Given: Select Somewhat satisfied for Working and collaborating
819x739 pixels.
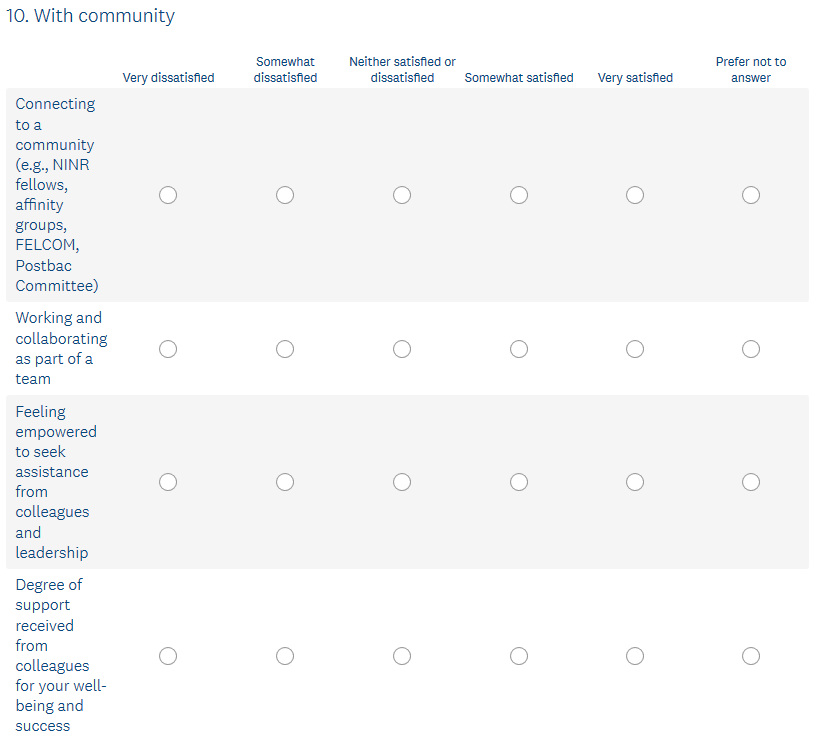Looking at the screenshot, I should pyautogui.click(x=519, y=349).
